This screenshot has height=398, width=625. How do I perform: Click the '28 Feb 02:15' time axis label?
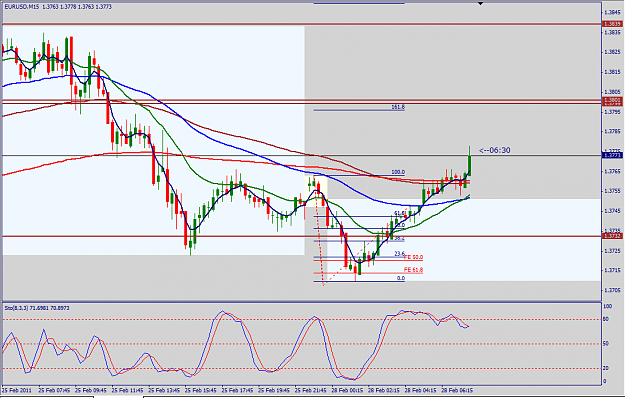point(384,390)
